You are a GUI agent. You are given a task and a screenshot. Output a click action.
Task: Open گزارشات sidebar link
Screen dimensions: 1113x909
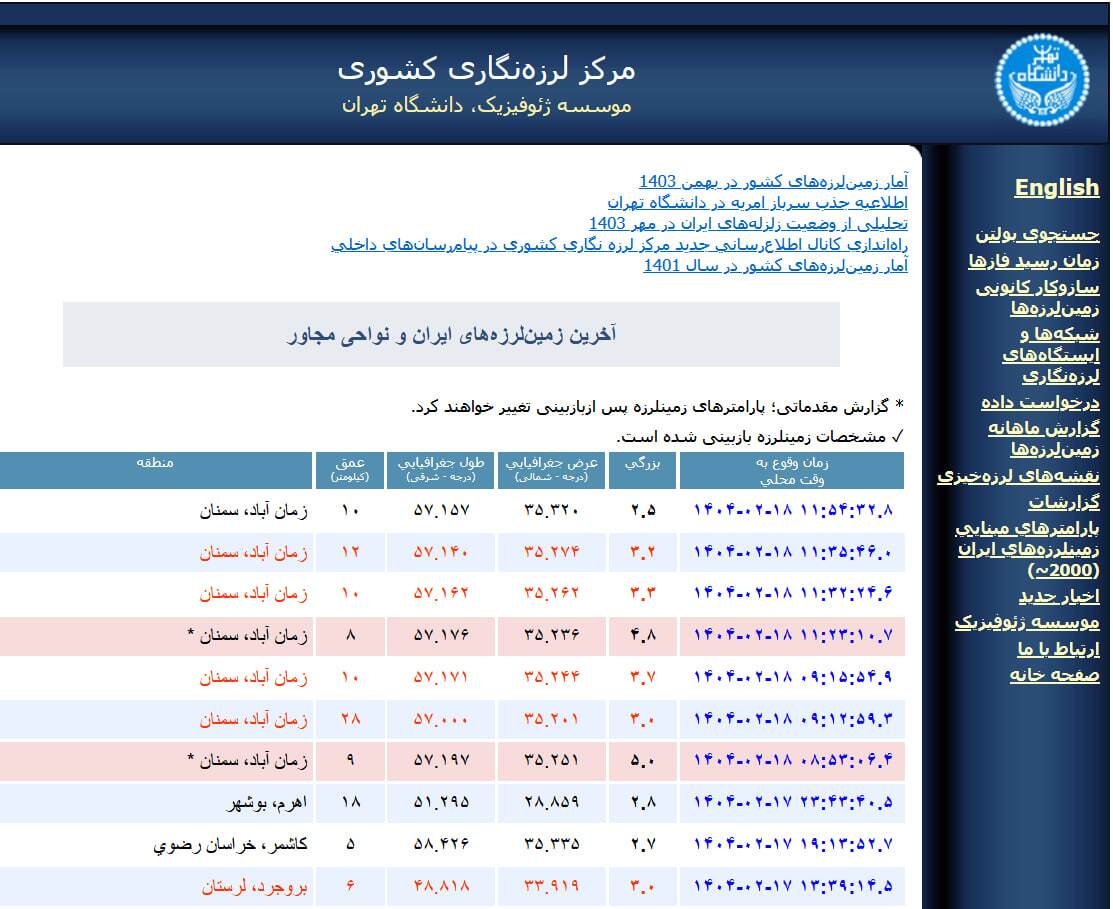(1064, 502)
